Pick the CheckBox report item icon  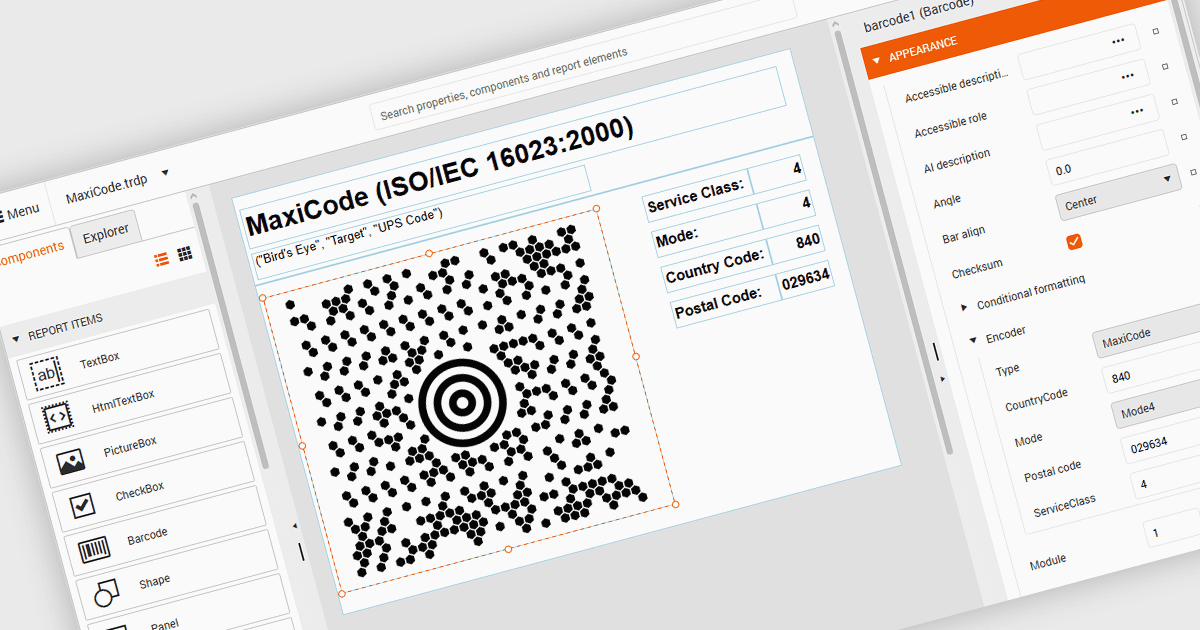click(82, 506)
